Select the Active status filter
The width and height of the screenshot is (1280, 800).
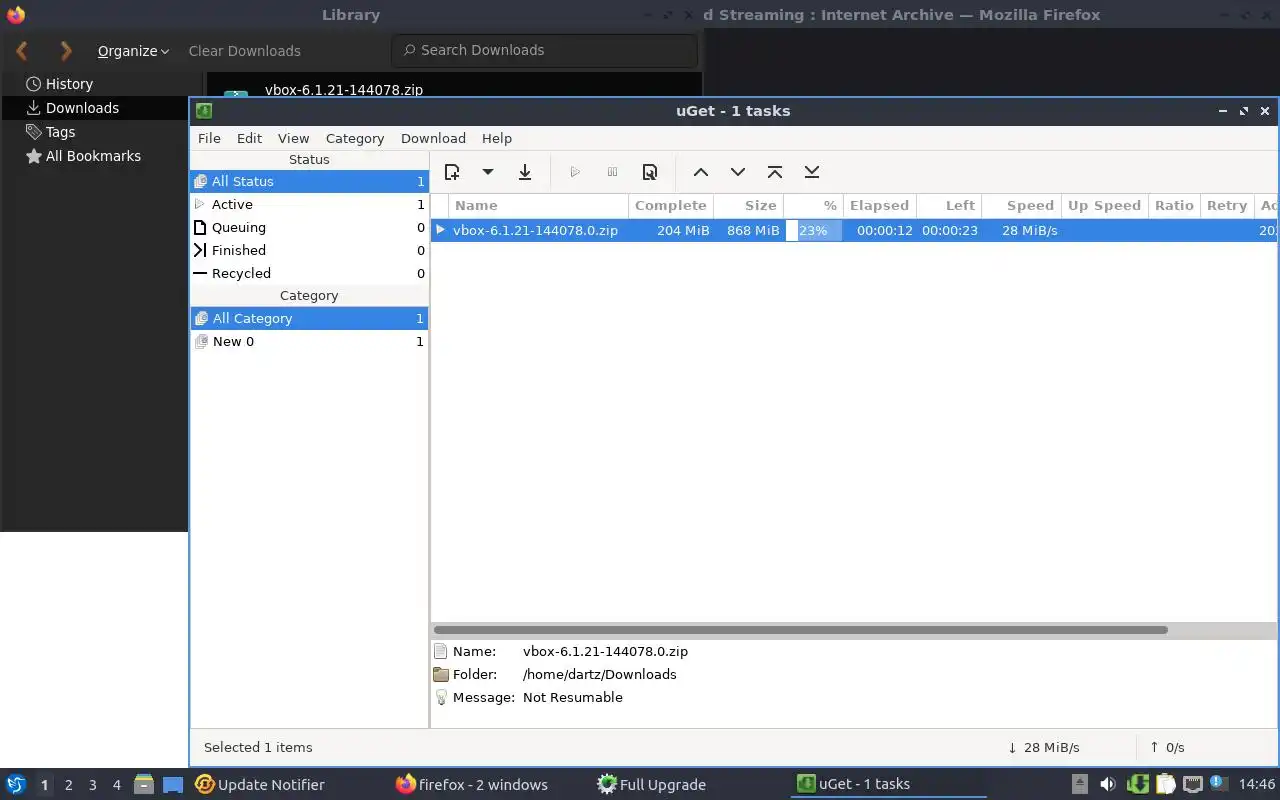click(x=309, y=204)
